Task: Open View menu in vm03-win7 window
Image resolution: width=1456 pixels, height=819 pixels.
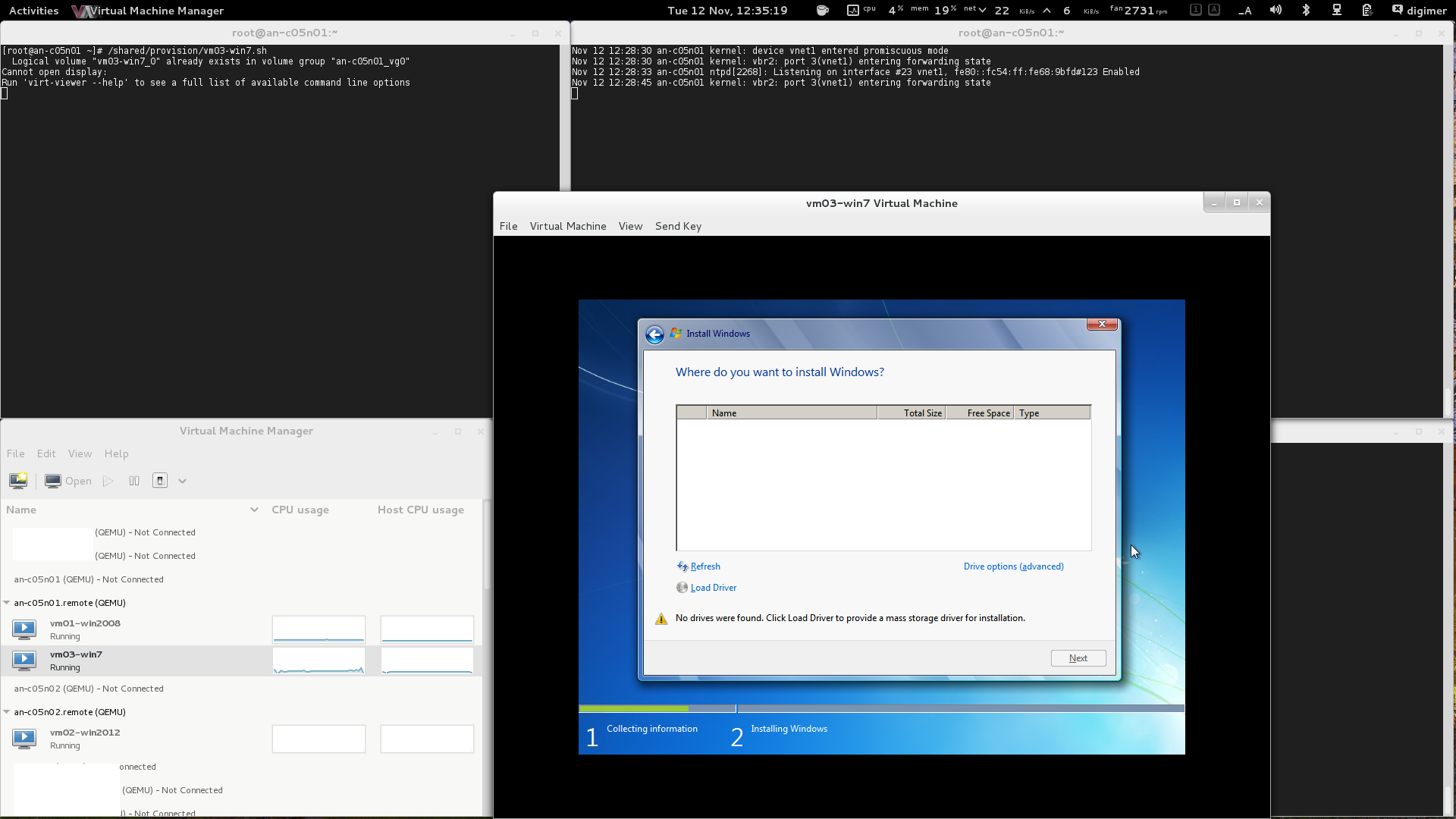Action: (630, 226)
